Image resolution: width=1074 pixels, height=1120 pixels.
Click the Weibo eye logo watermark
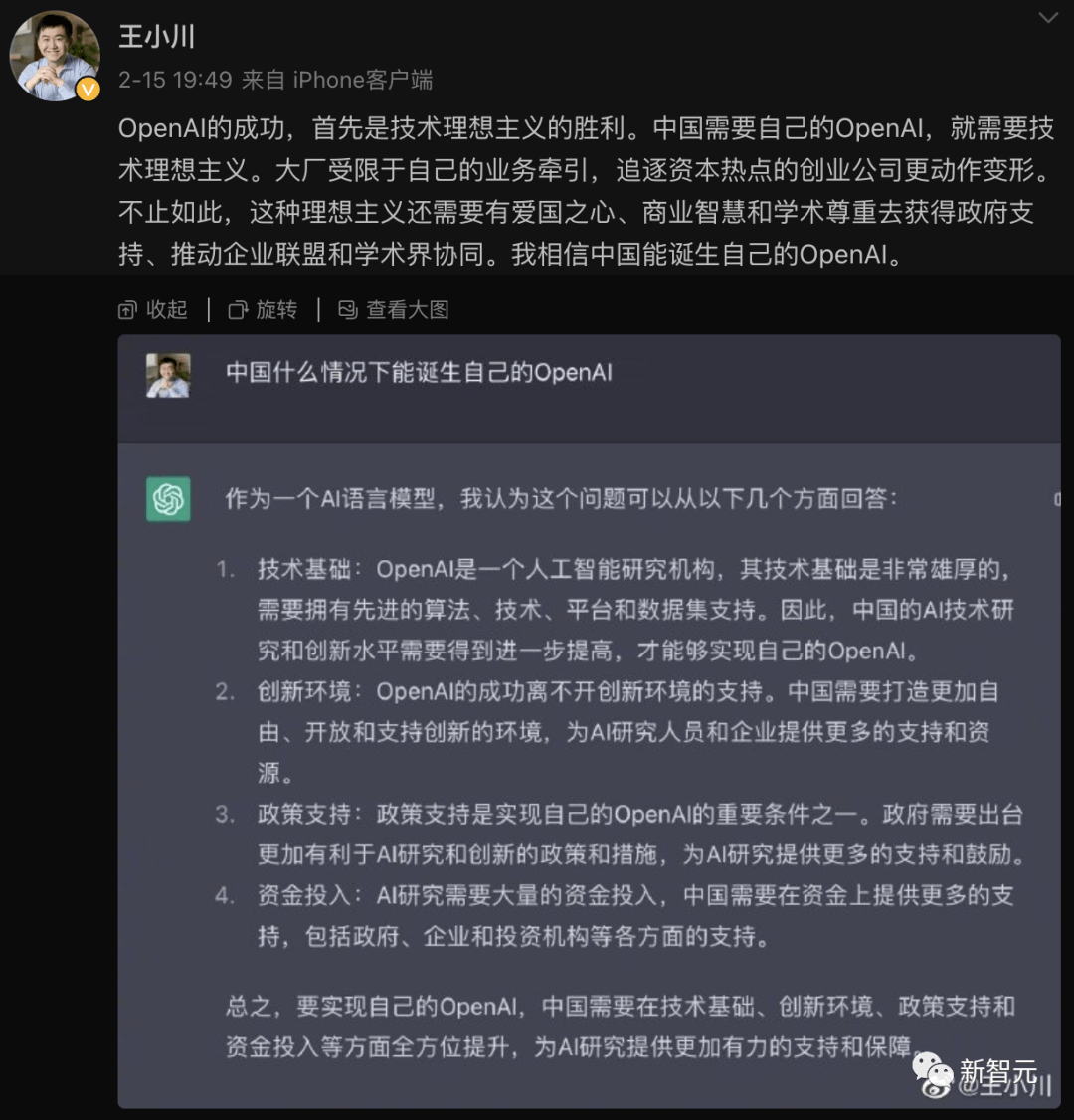point(936,1087)
